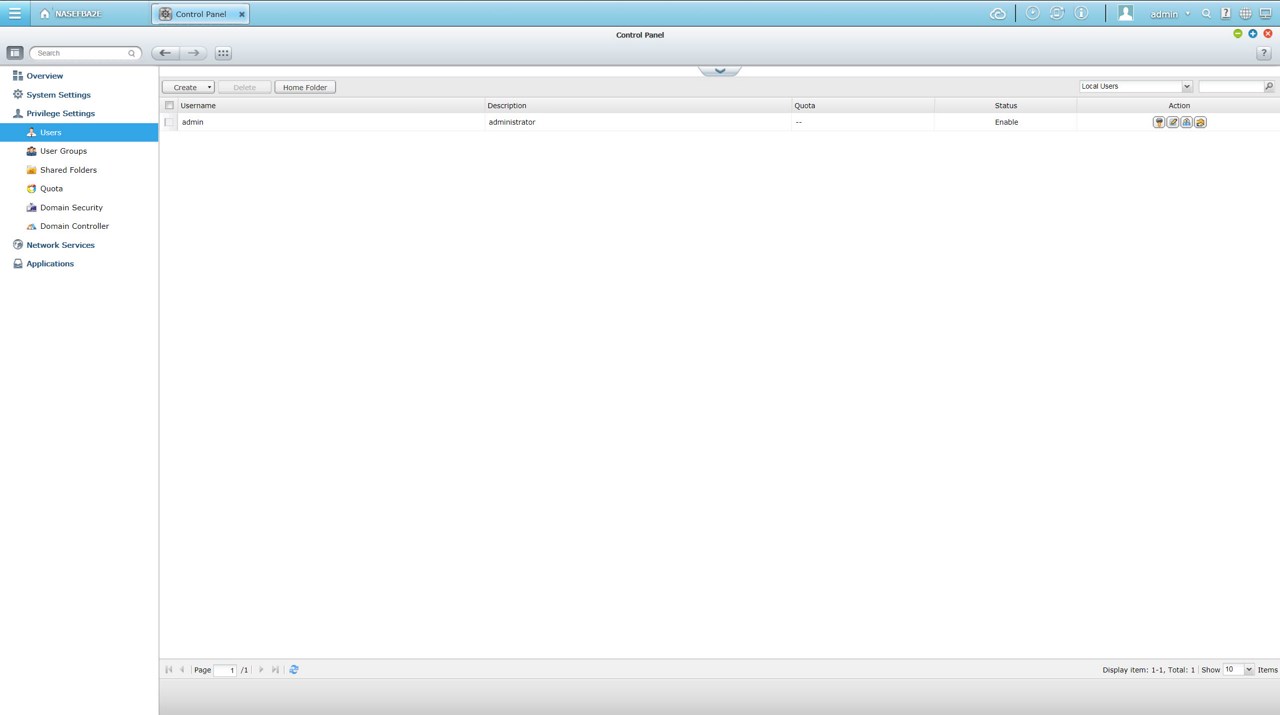Check the select-all users checkbox

169,105
